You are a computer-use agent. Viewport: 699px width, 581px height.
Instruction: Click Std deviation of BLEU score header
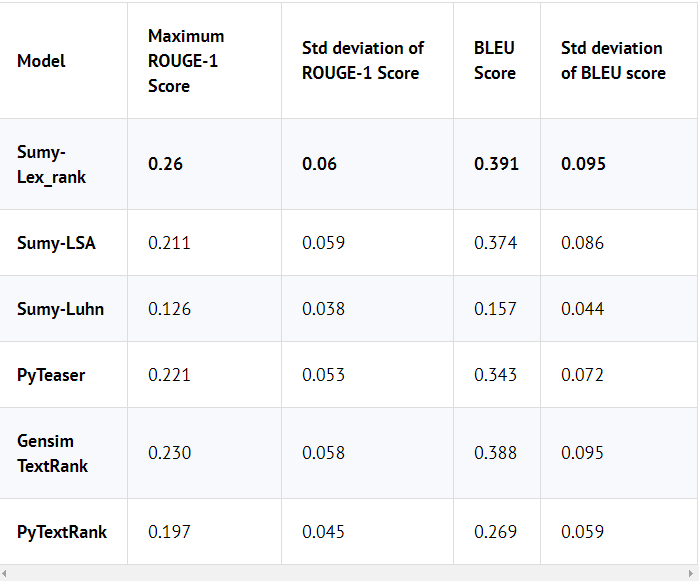612,61
